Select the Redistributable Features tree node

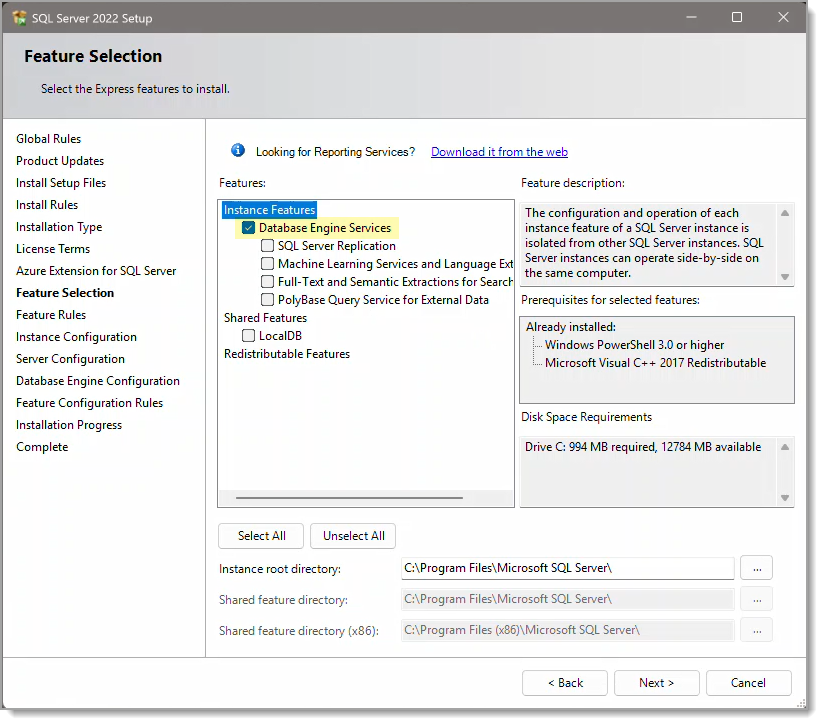click(287, 354)
